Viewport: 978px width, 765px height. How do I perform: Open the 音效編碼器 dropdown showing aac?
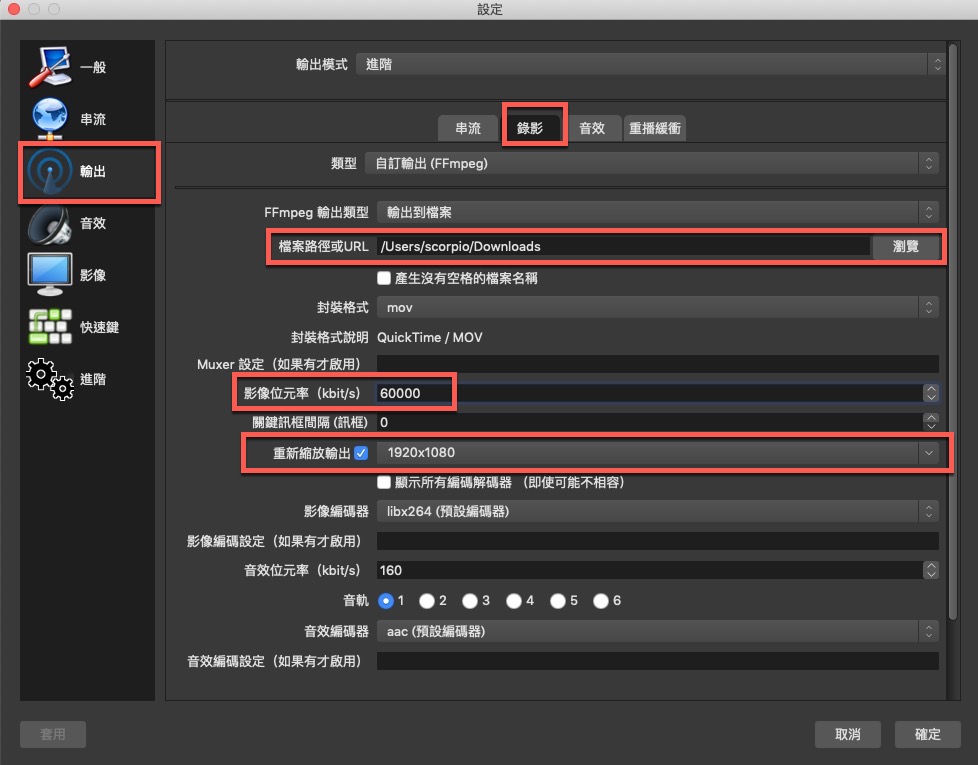pos(657,632)
